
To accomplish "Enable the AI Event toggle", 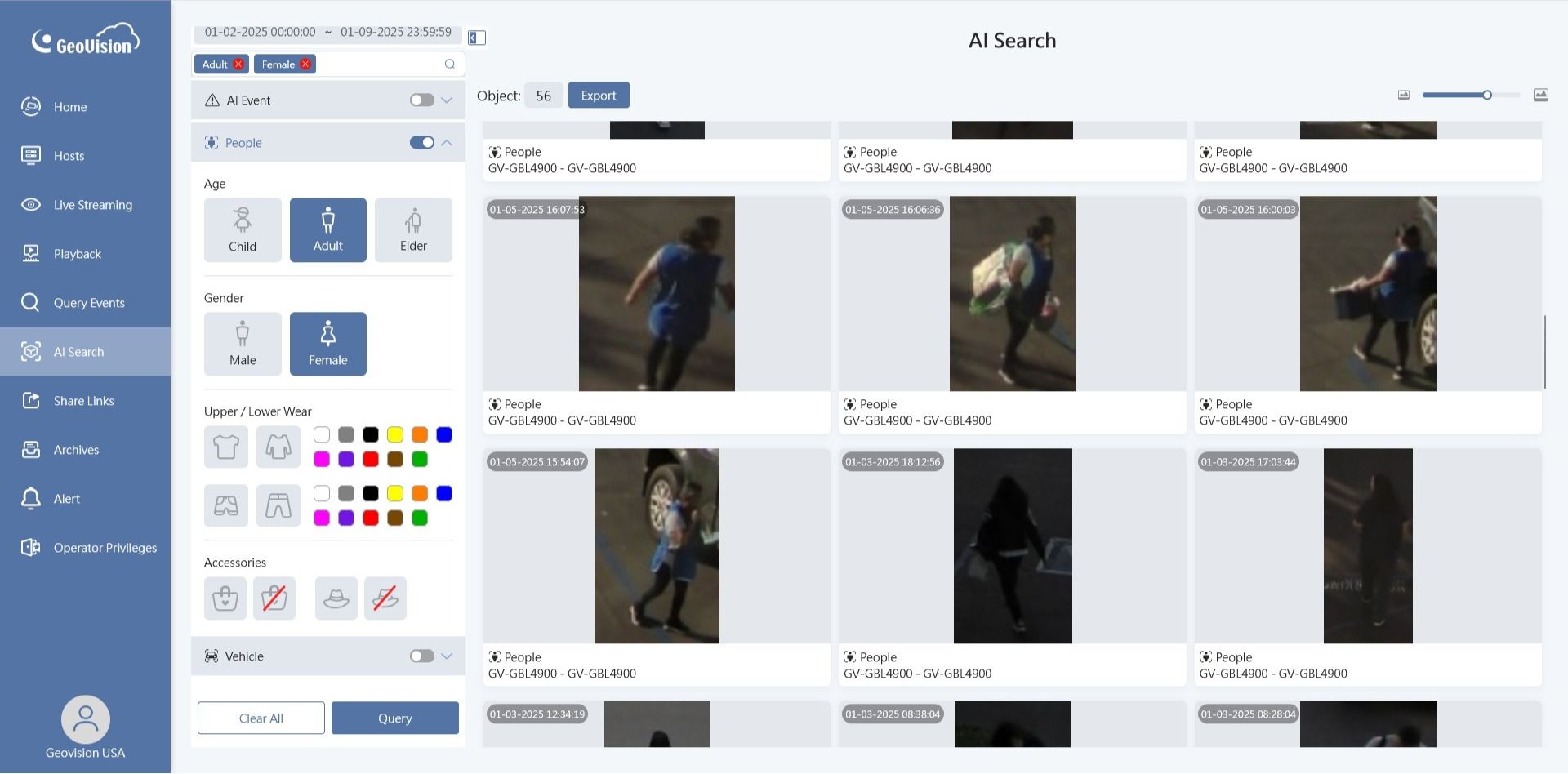I will click(x=421, y=100).
